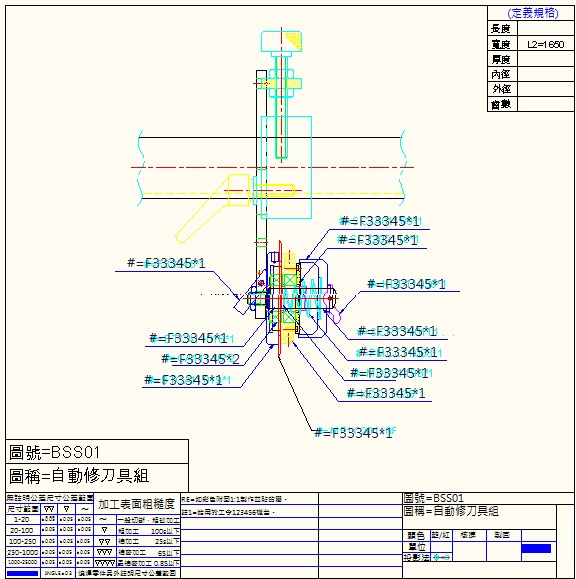This screenshot has height=579, width=576.
Task: Select the four-triangle symbol for 最精密加工
Action: pyautogui.click(x=105, y=563)
